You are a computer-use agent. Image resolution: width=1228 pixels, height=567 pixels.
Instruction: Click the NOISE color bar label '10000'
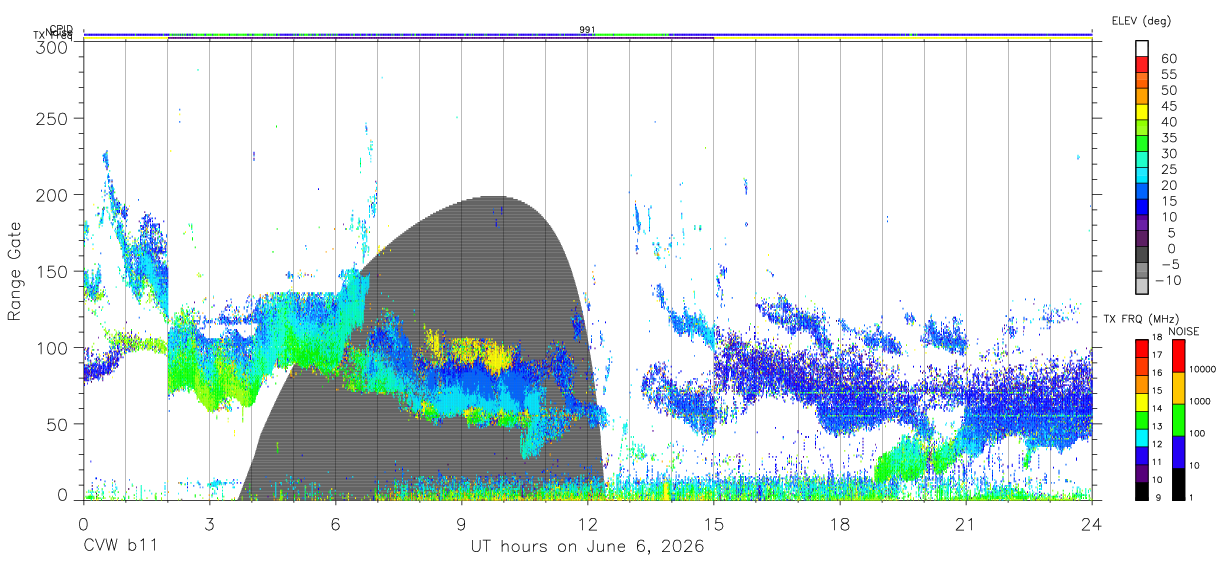tap(1200, 369)
